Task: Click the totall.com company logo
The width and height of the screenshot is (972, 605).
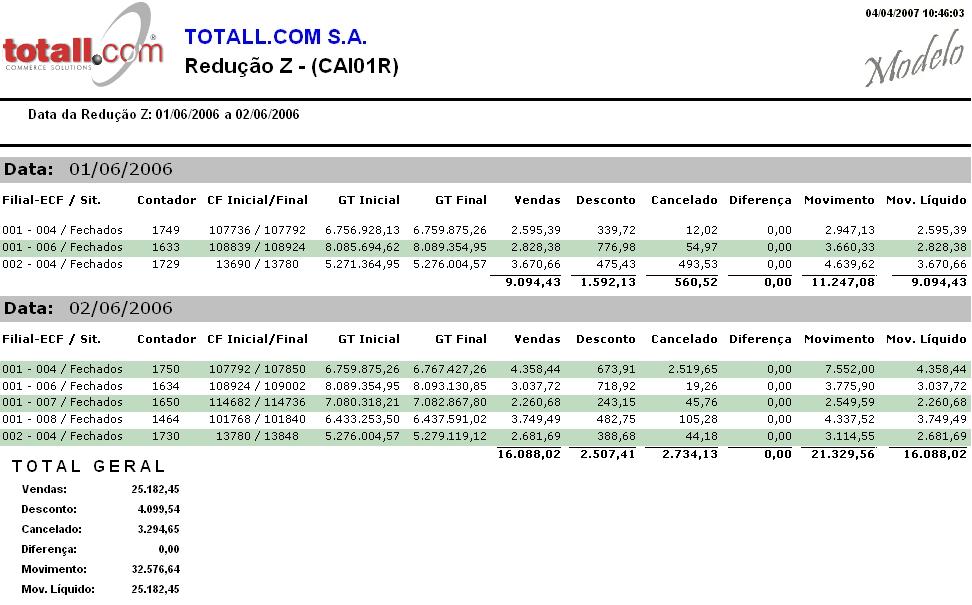Action: click(83, 45)
